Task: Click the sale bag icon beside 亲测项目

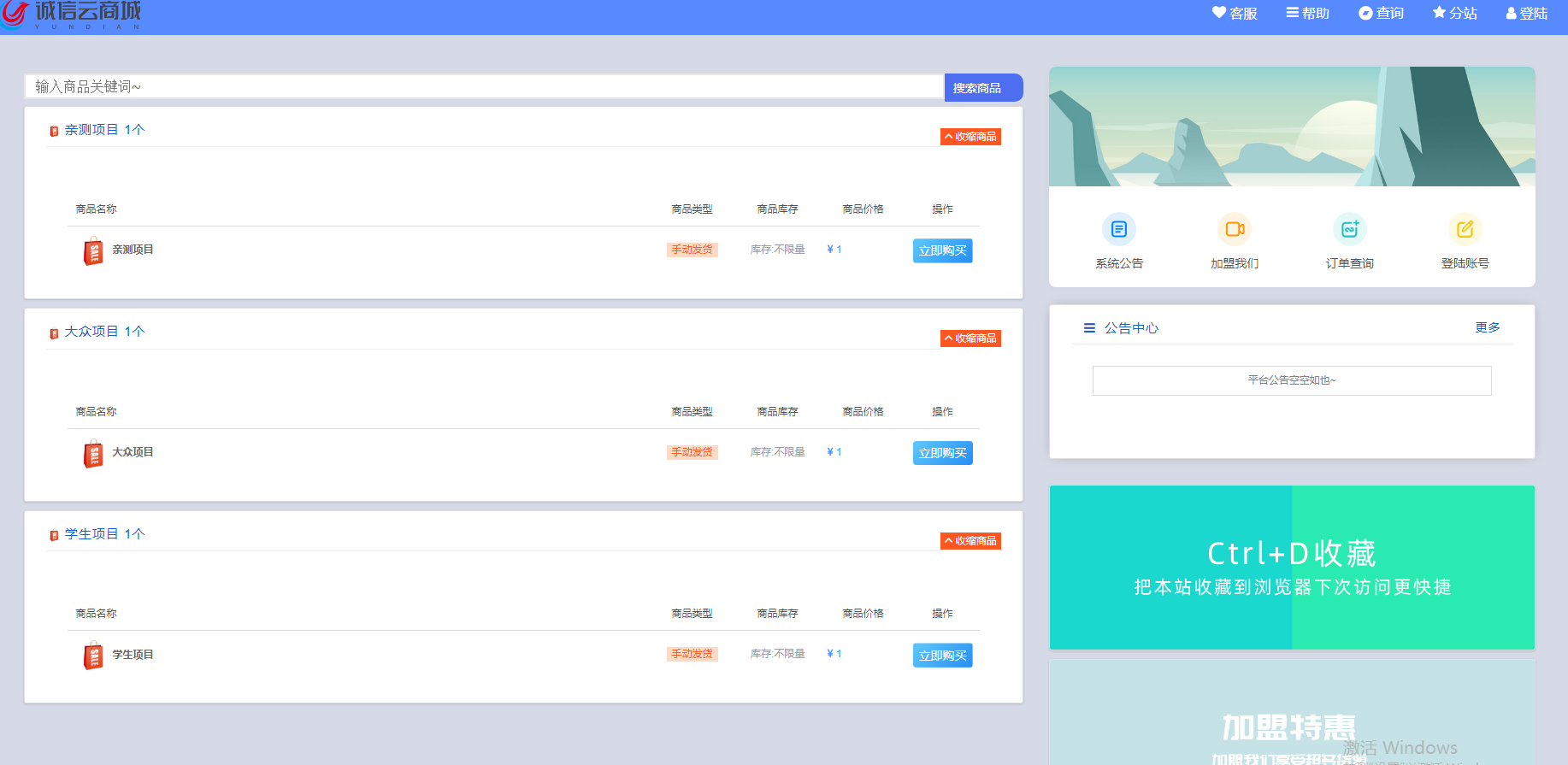Action: point(93,251)
